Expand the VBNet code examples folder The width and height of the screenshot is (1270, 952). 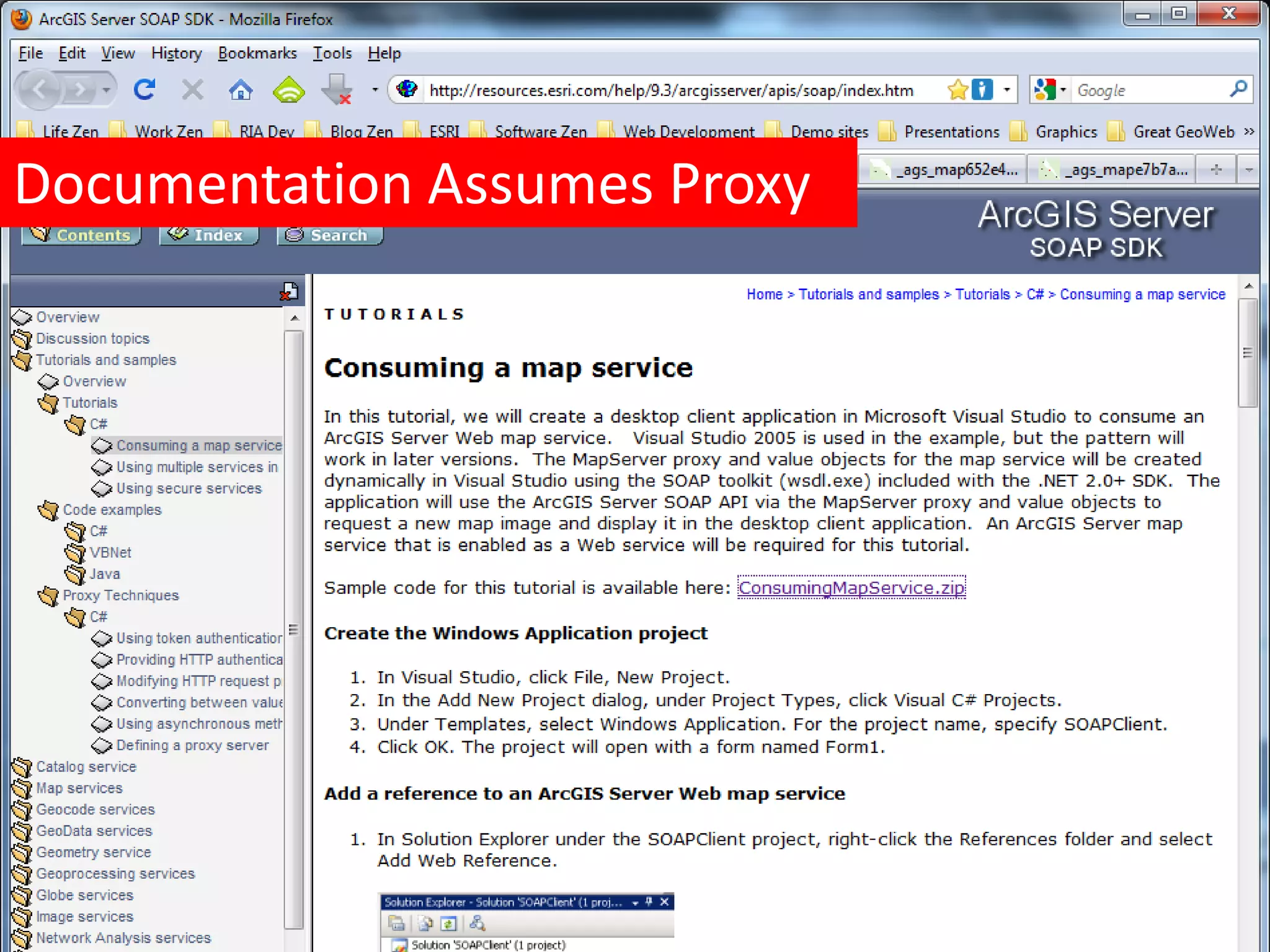tap(76, 553)
